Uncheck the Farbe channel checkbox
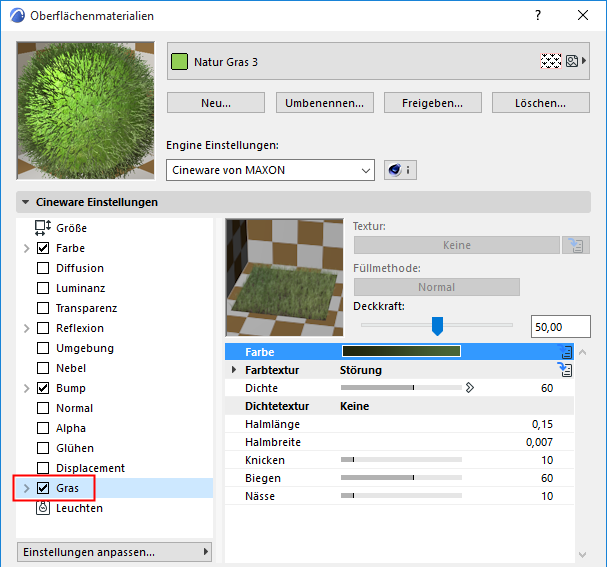 tap(43, 248)
